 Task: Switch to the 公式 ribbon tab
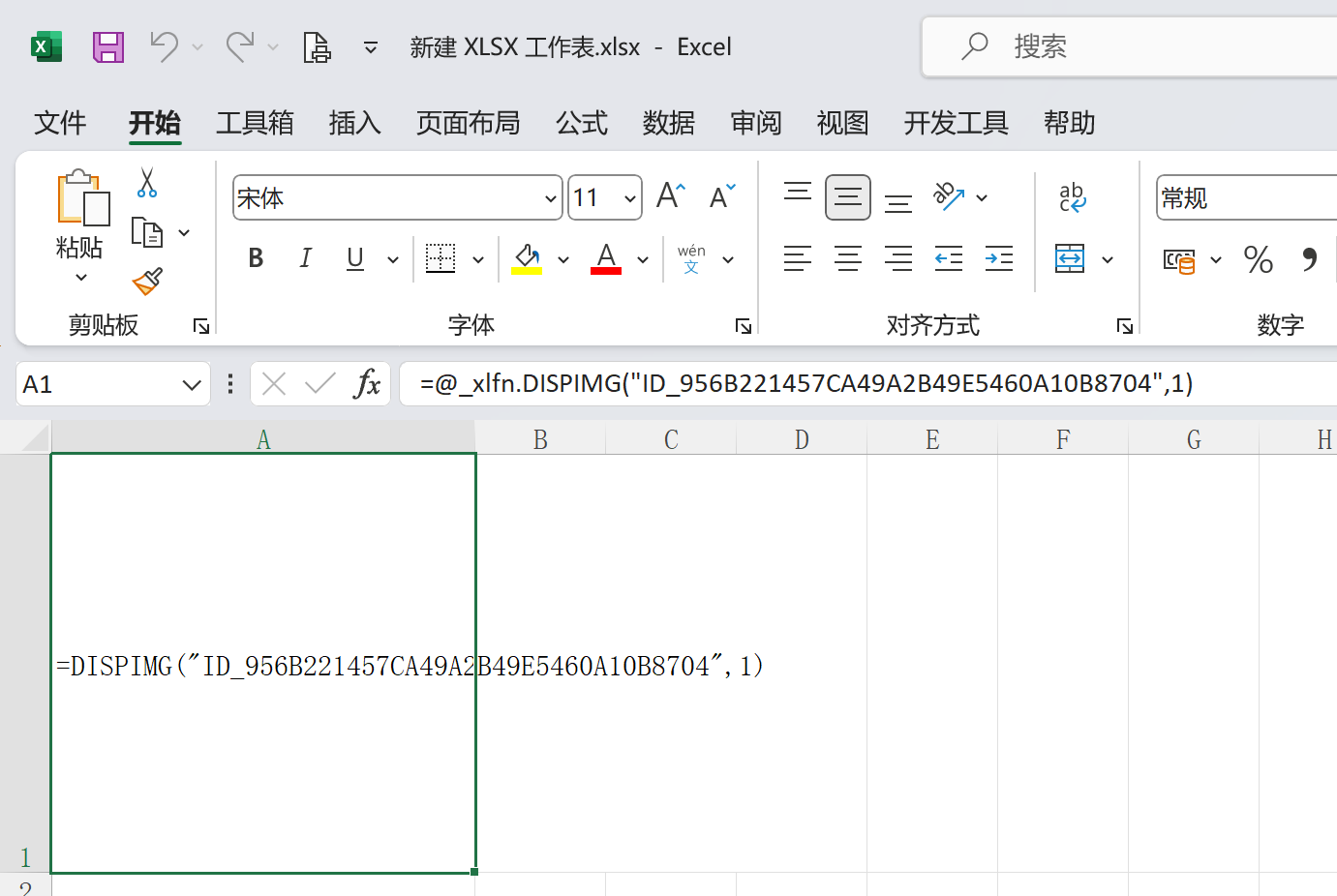click(x=581, y=123)
